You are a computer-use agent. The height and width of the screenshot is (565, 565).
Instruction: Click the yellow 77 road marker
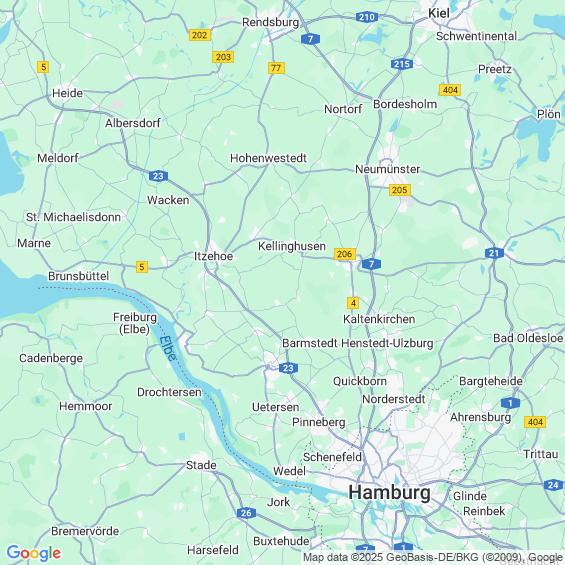[276, 68]
